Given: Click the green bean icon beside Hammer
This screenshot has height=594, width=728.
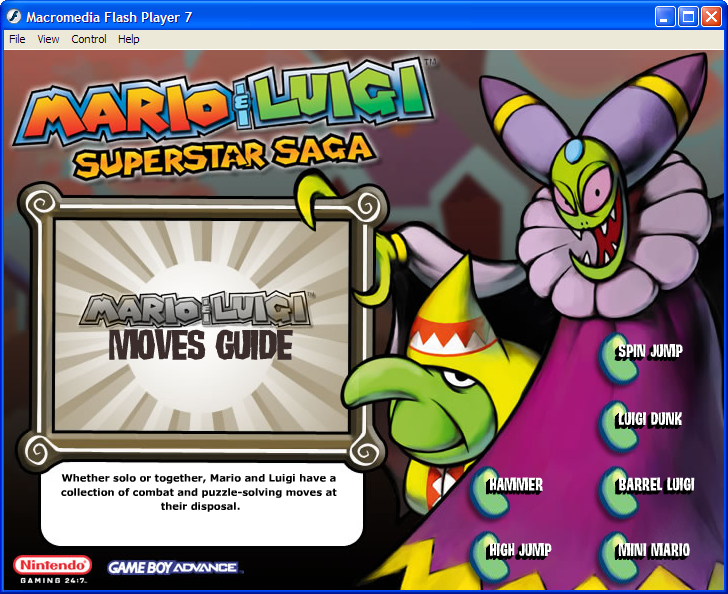Looking at the screenshot, I should coord(488,493).
